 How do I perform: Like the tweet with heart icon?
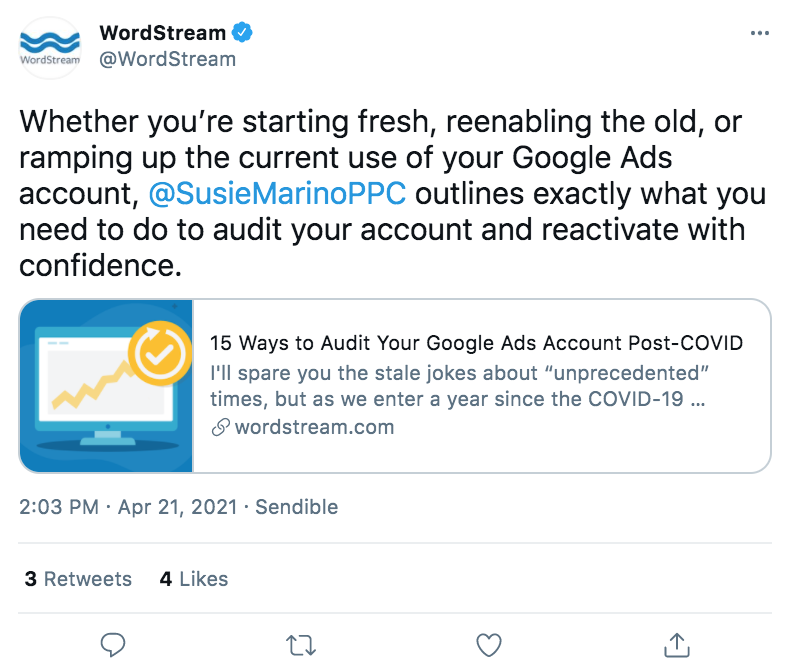[x=489, y=645]
